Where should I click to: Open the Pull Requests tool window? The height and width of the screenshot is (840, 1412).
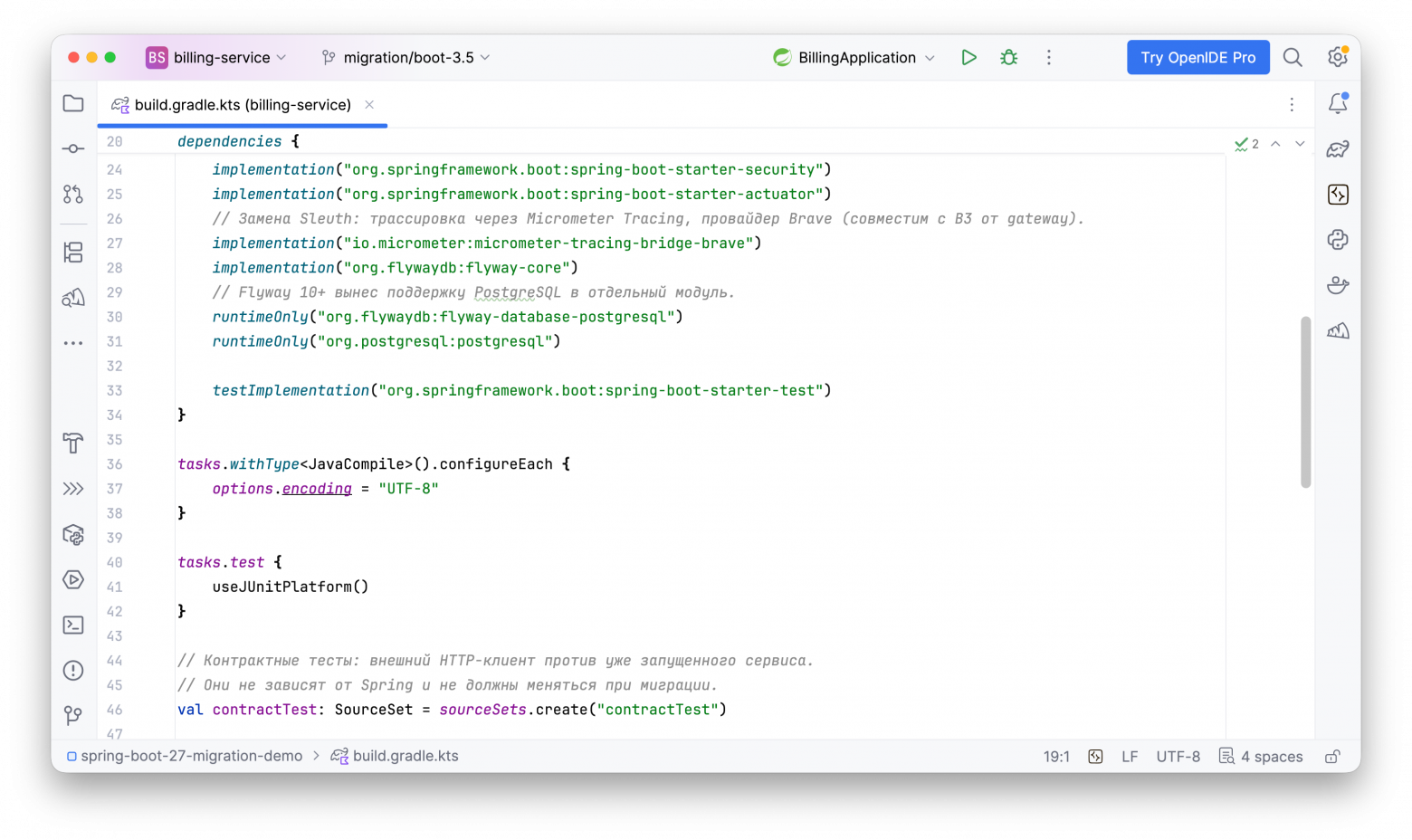pyautogui.click(x=73, y=194)
